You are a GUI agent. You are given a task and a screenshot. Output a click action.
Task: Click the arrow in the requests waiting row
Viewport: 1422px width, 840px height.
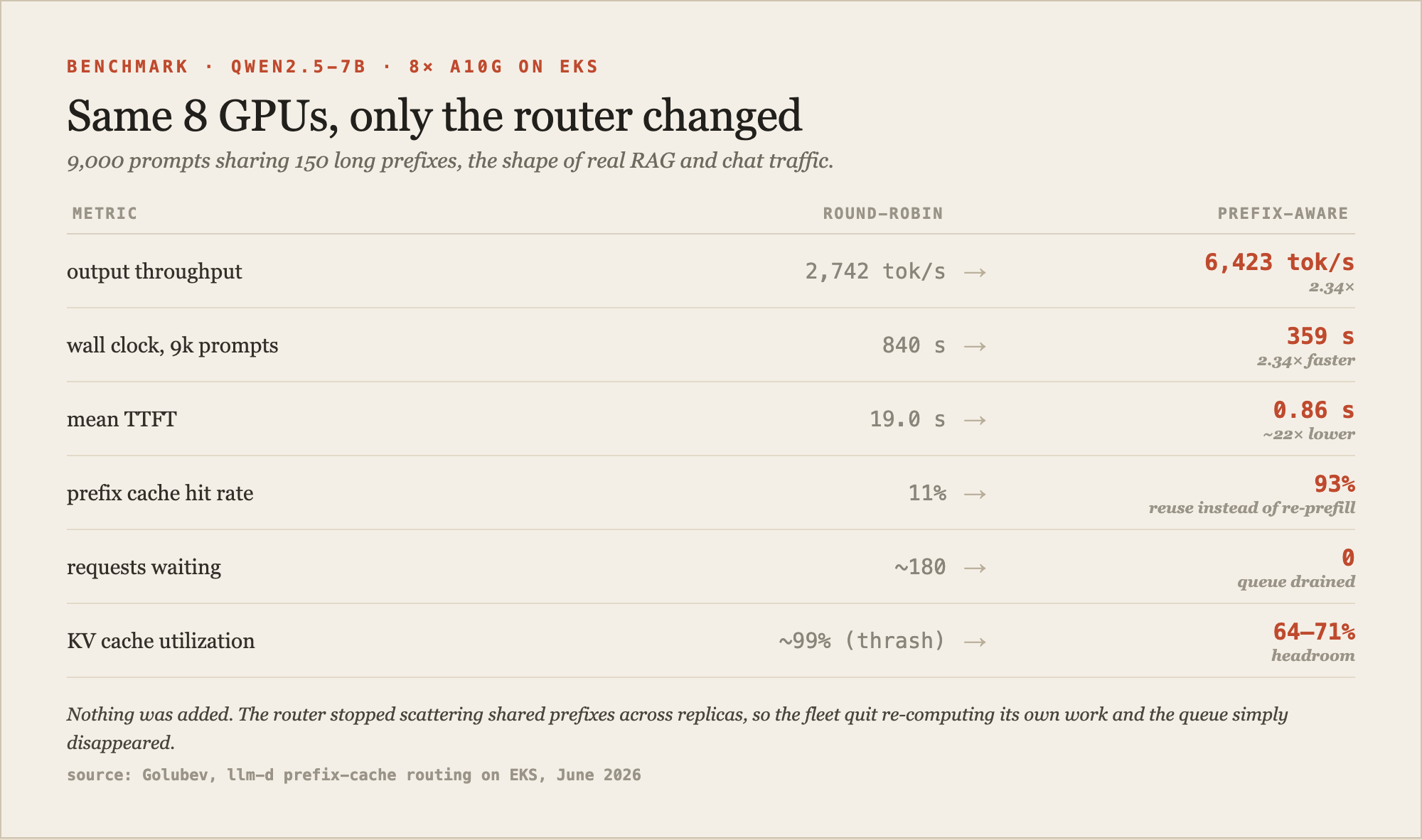pyautogui.click(x=975, y=568)
